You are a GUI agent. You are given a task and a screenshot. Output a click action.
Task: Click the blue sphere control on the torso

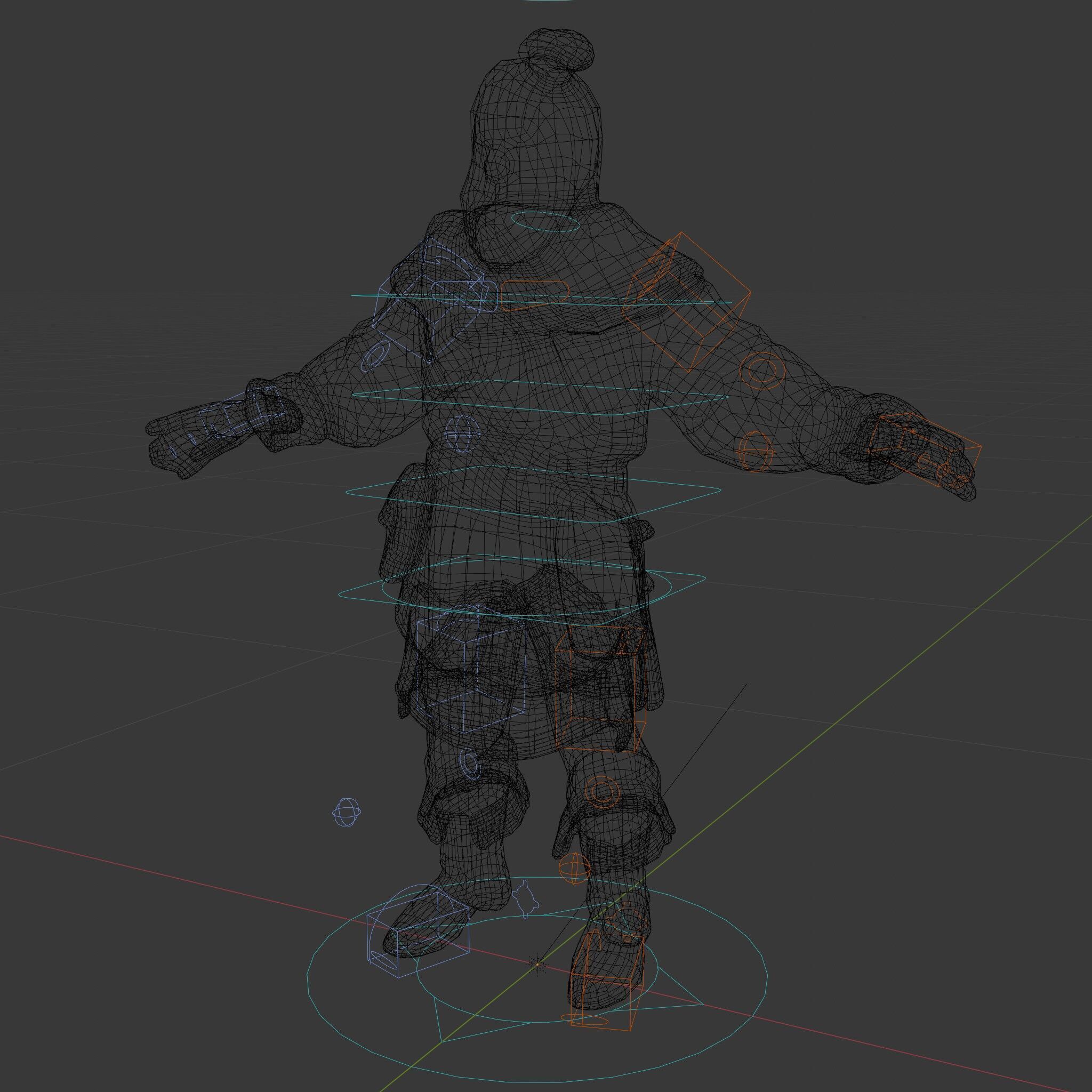point(462,435)
